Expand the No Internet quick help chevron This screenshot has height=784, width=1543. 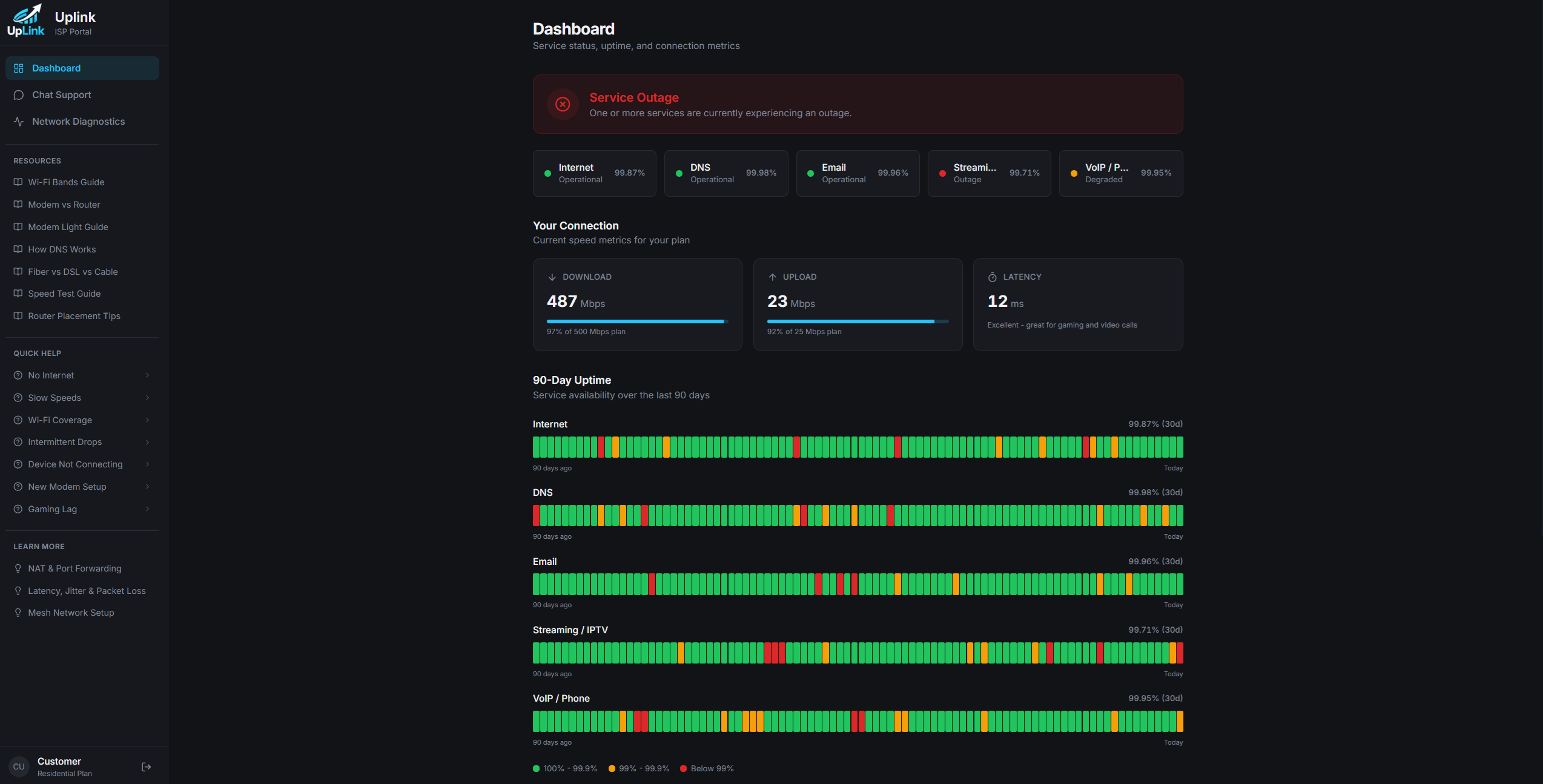pyautogui.click(x=147, y=375)
